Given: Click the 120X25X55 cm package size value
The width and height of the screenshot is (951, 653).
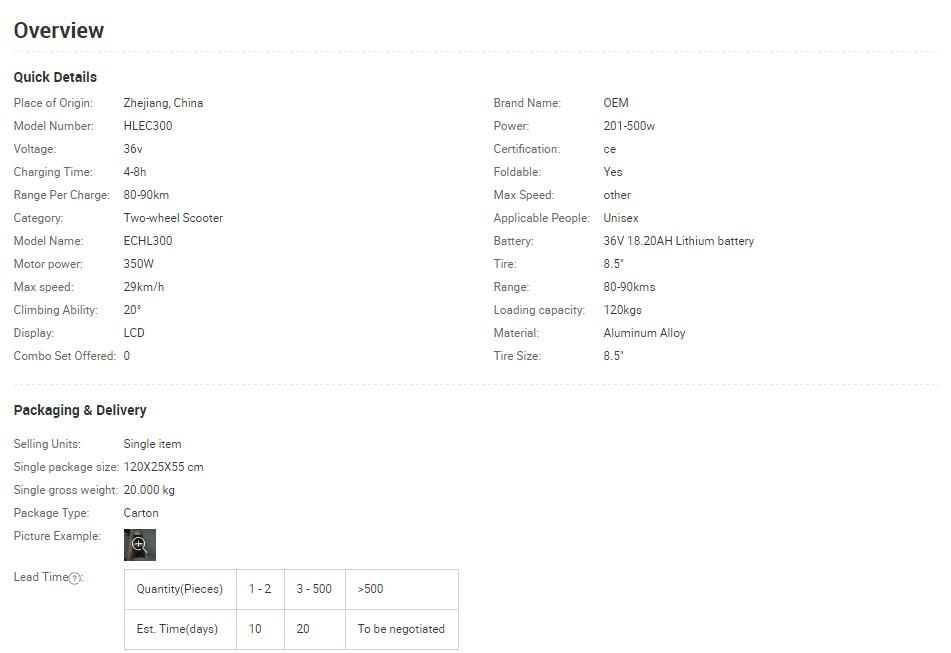Looking at the screenshot, I should coord(163,467).
